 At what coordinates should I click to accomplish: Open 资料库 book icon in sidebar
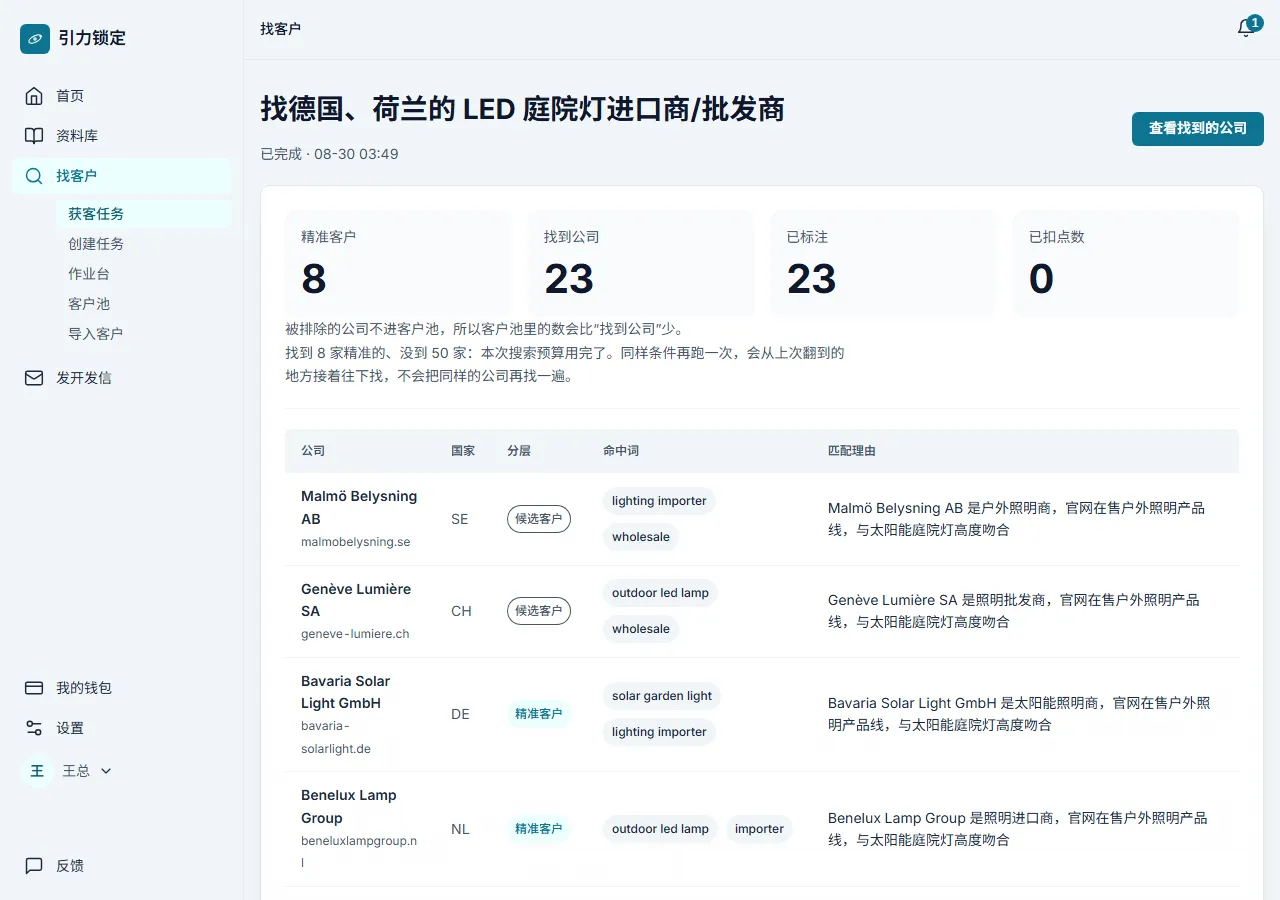coord(34,136)
